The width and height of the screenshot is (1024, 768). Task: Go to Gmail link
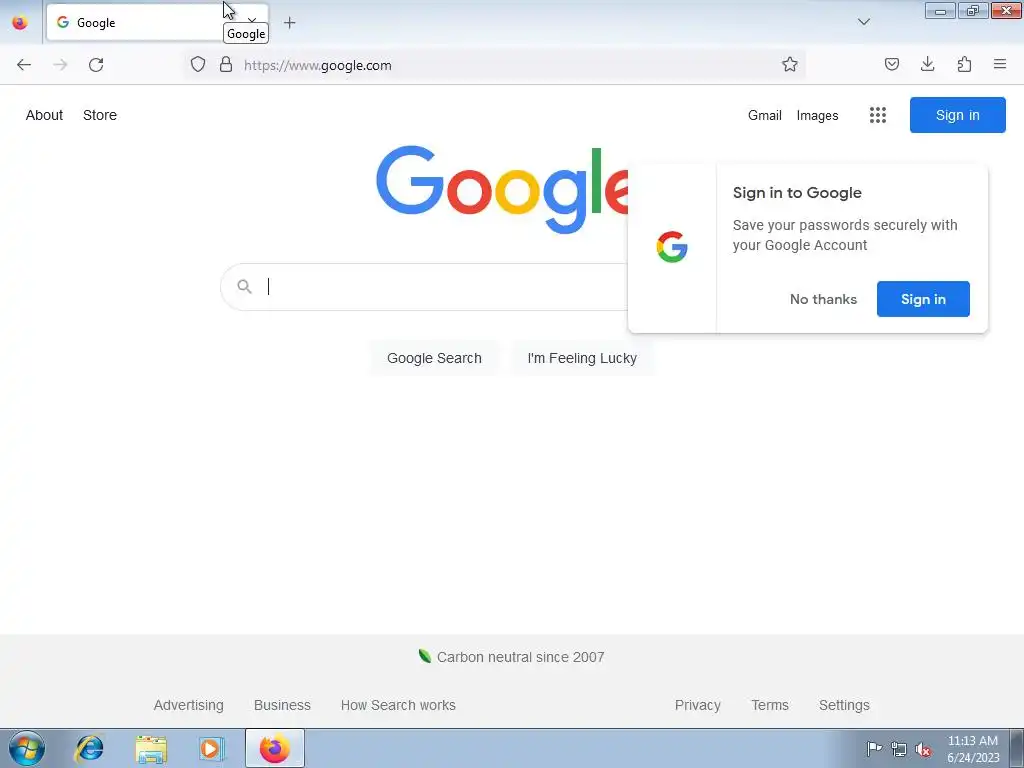pyautogui.click(x=765, y=116)
